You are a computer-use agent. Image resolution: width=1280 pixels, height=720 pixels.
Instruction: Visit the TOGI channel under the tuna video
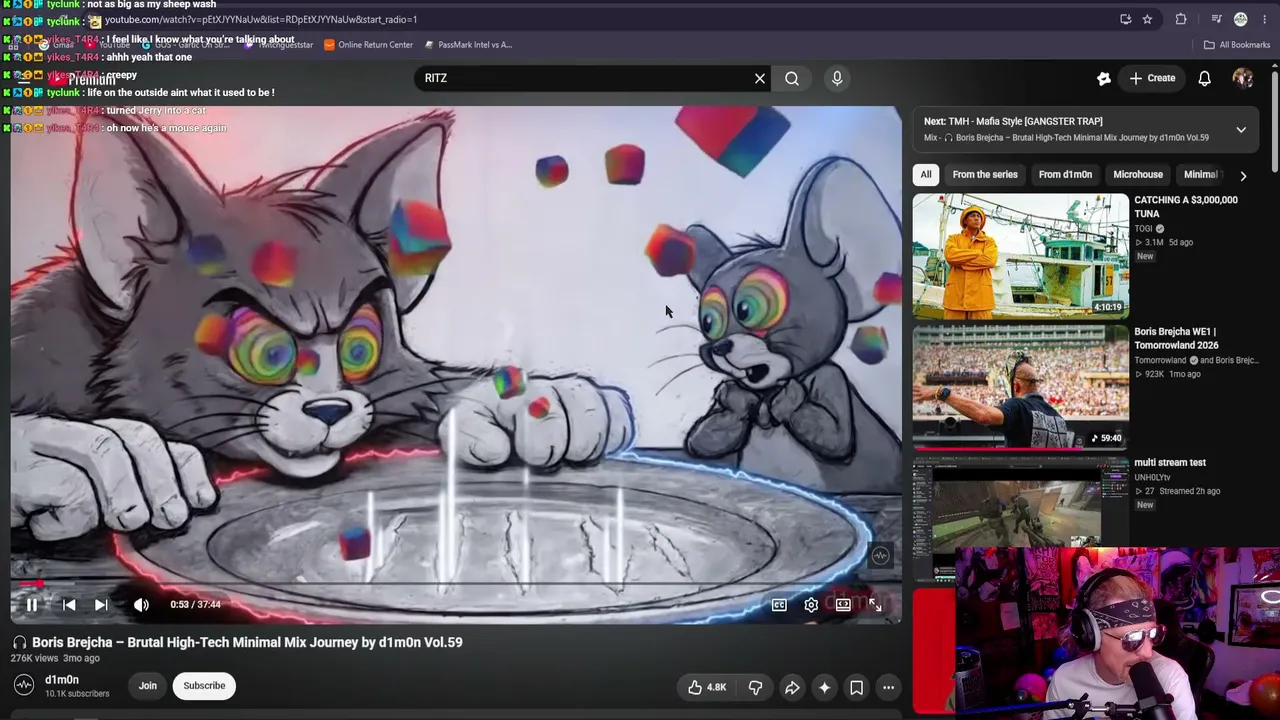[1144, 229]
